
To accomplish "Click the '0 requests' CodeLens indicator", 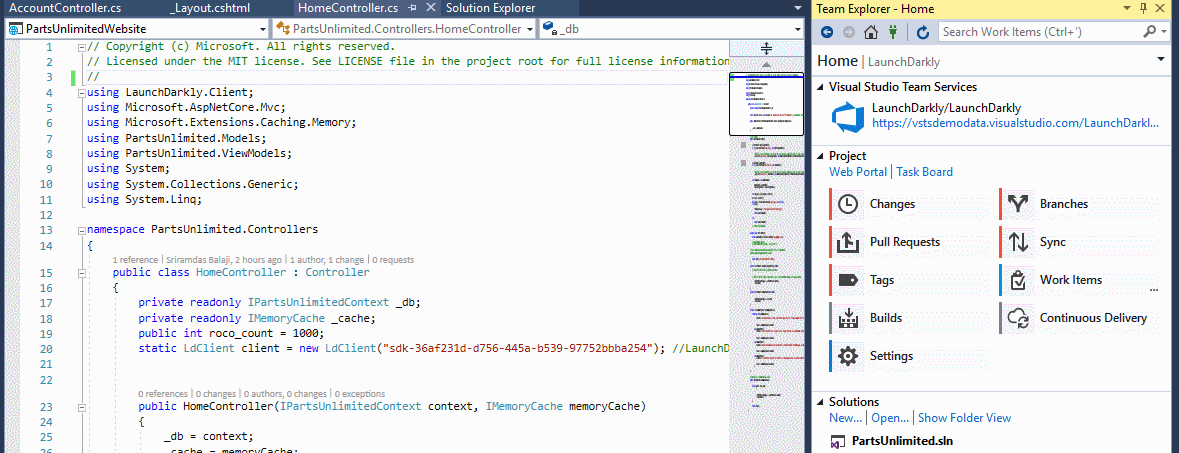I will (392, 260).
